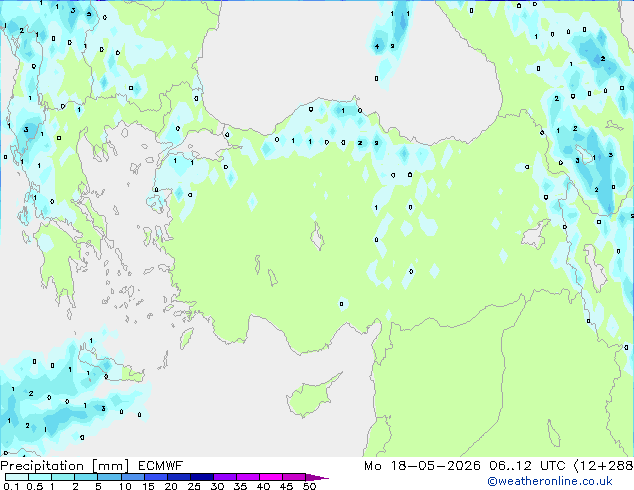Screen dimensions: 634x490
Task: Pick the 40–45 mm magenta legend box
Action: point(271,477)
